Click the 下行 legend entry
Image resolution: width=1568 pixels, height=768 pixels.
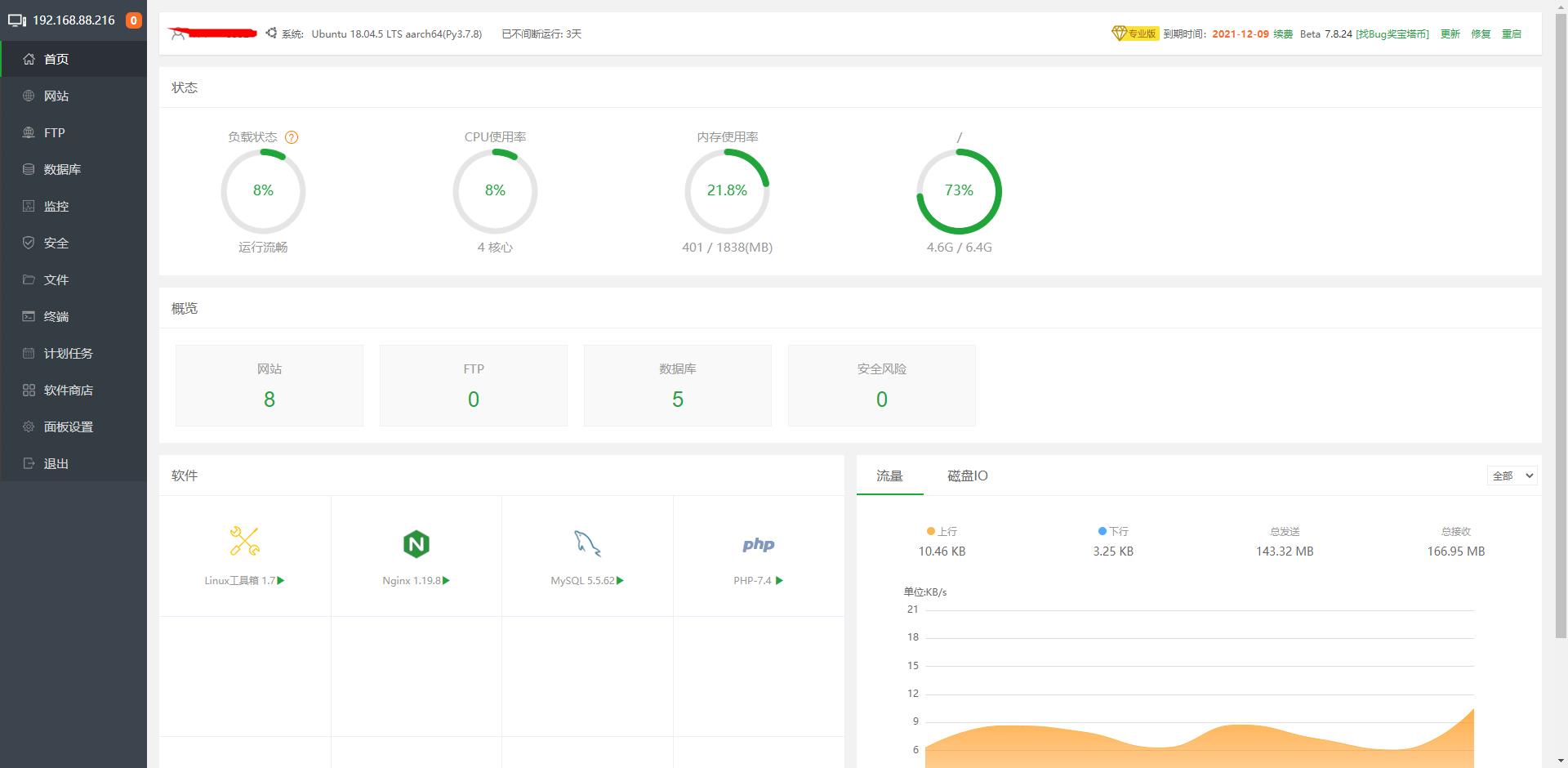point(1113,531)
